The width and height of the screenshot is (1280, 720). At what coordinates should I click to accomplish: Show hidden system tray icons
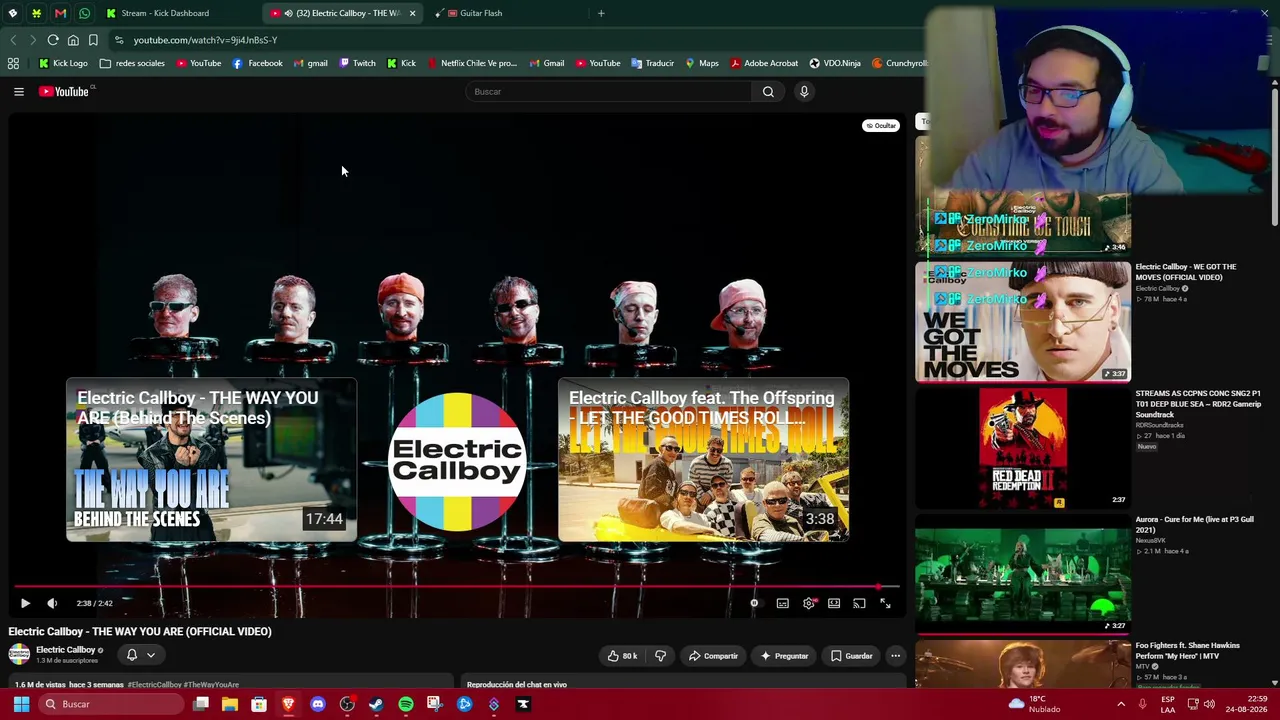coord(1121,704)
